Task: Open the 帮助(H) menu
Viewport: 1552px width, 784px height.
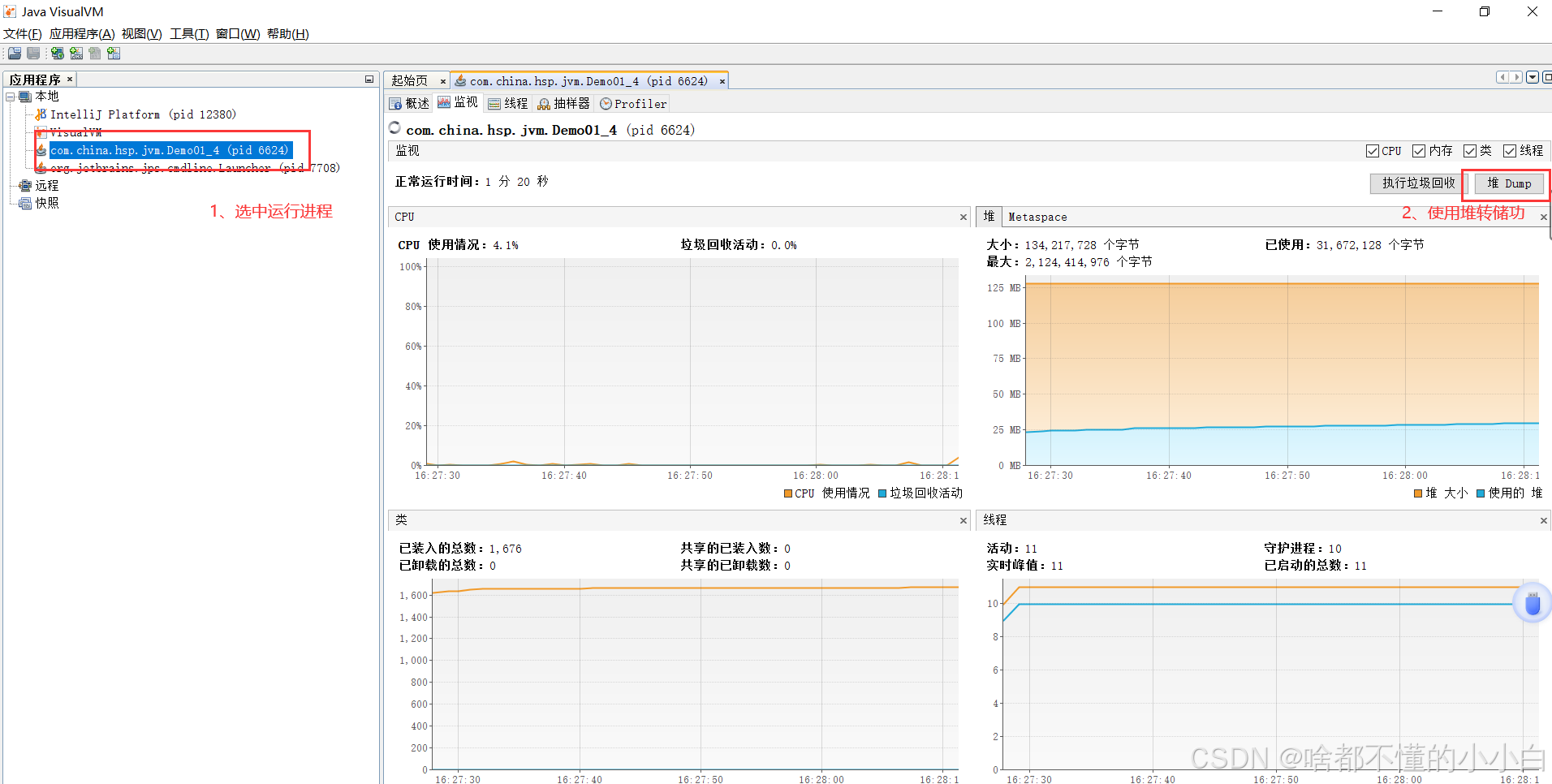Action: pos(288,34)
